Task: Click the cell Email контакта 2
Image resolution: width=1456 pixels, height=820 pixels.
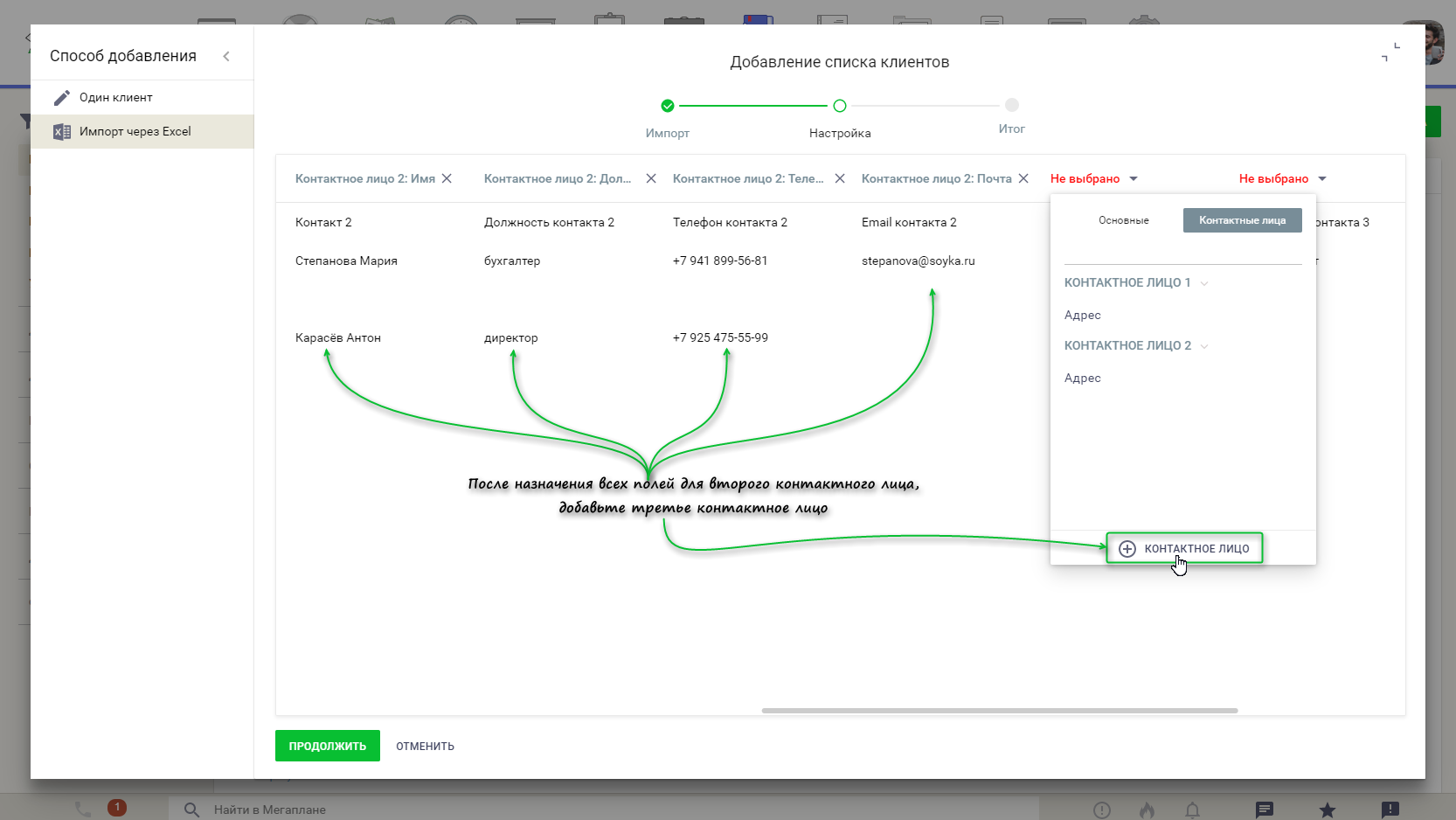Action: click(x=909, y=222)
